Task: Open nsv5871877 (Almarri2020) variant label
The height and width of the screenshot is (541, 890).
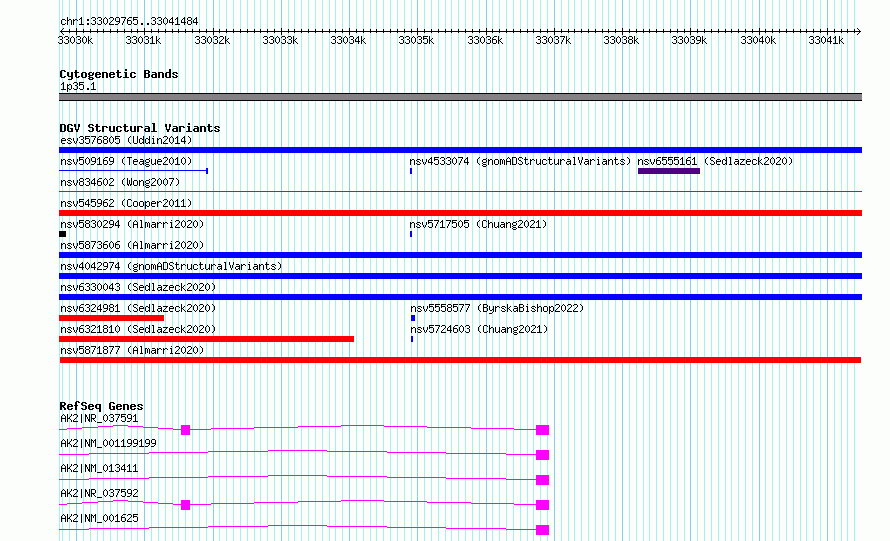Action: pos(132,350)
